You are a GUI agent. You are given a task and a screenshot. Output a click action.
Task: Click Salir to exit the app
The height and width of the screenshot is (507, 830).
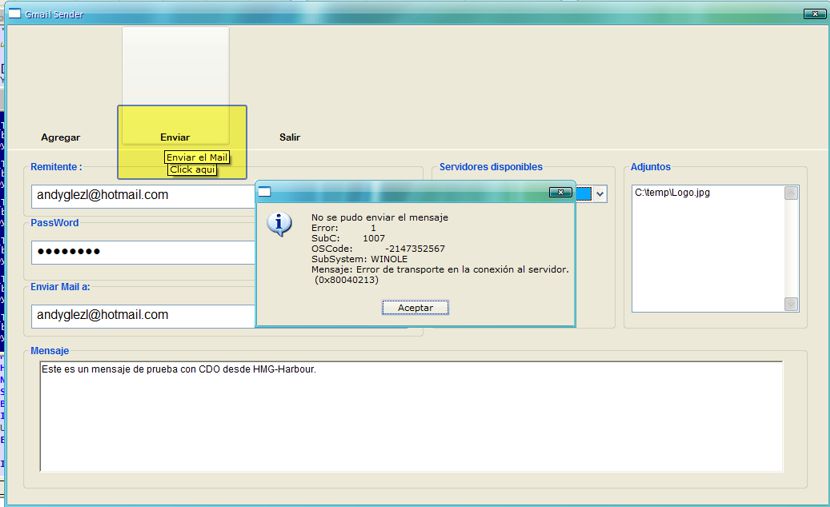(x=290, y=137)
